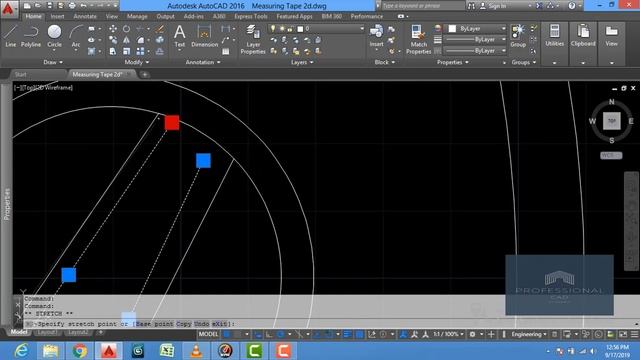Open the Annotate ribbon tab
This screenshot has height=360, width=640.
click(x=85, y=16)
